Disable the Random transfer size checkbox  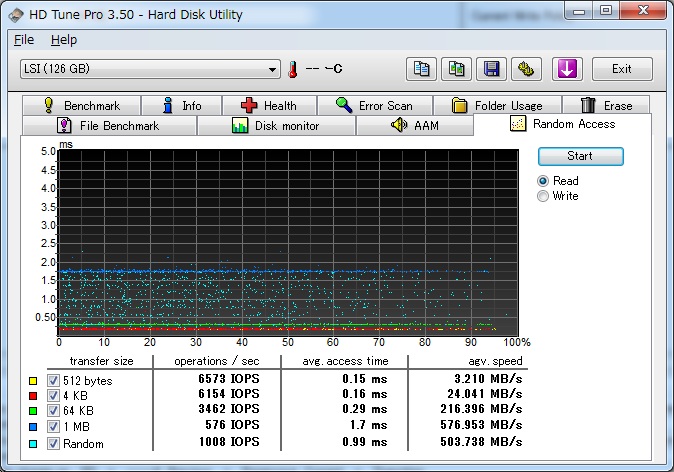[x=54, y=443]
